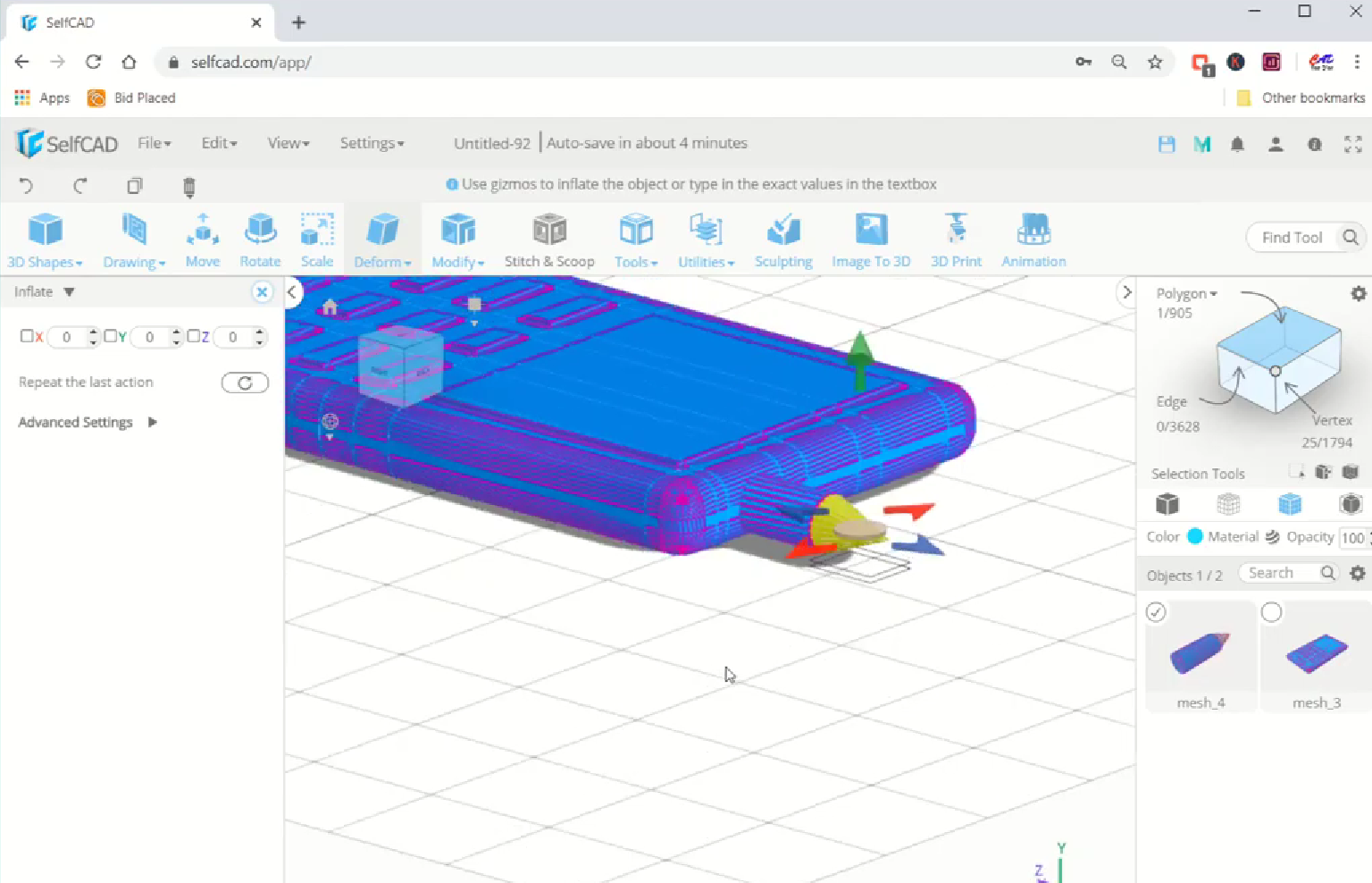Click the Objects Search field

pos(1288,573)
